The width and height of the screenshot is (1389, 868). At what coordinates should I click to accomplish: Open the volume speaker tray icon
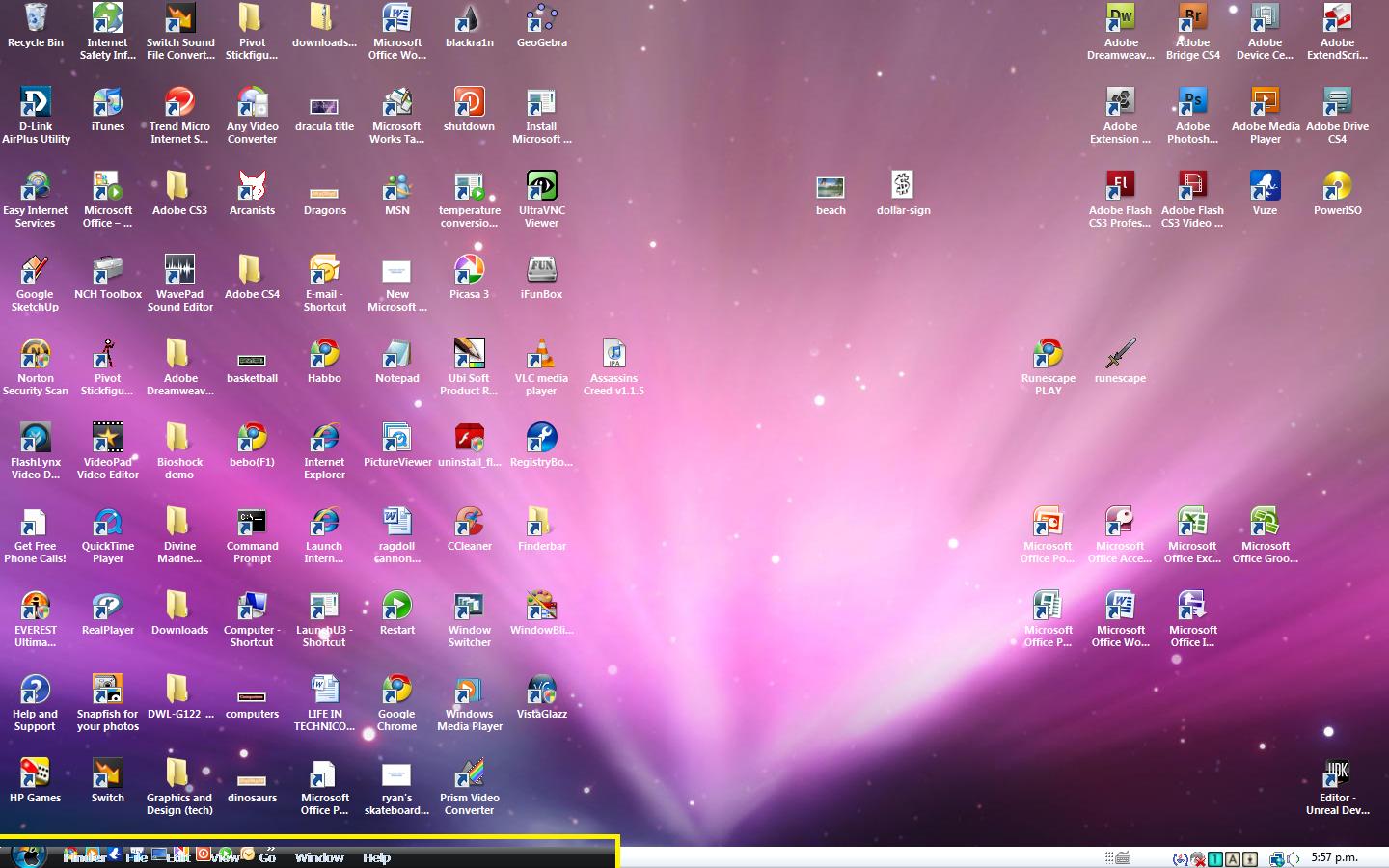point(1293,858)
